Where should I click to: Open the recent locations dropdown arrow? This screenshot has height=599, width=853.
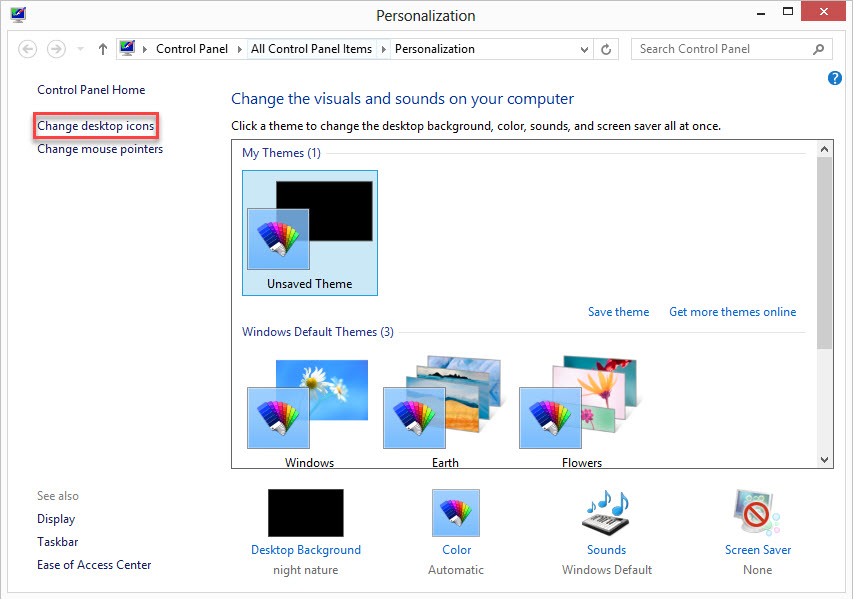[x=81, y=49]
